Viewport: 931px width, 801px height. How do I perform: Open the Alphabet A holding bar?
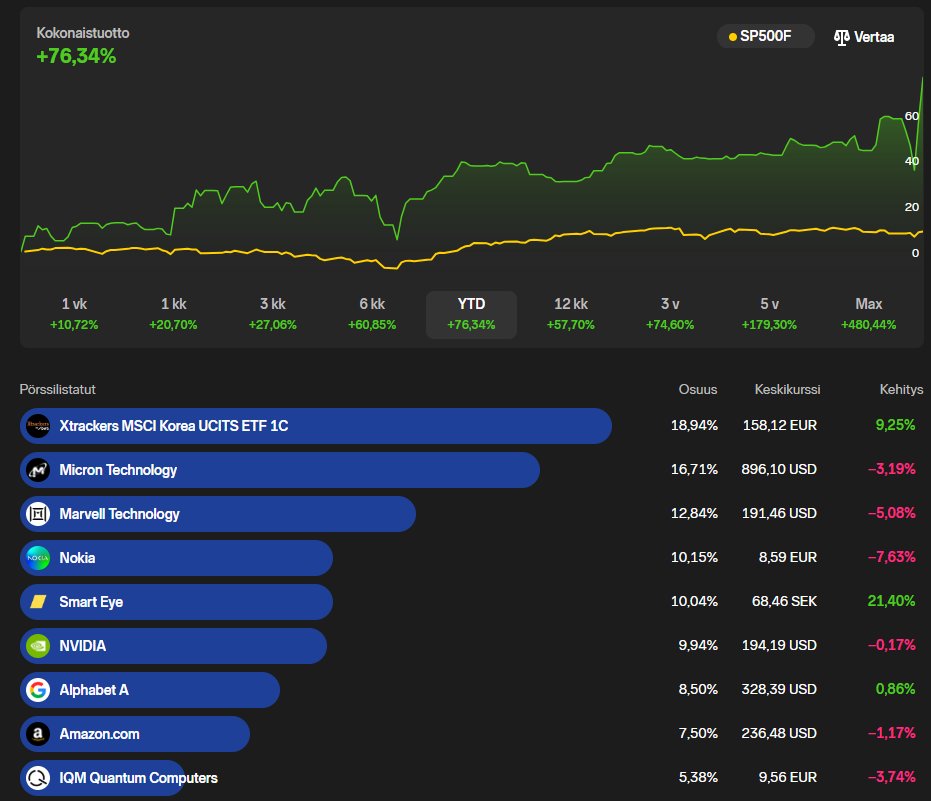(x=150, y=689)
